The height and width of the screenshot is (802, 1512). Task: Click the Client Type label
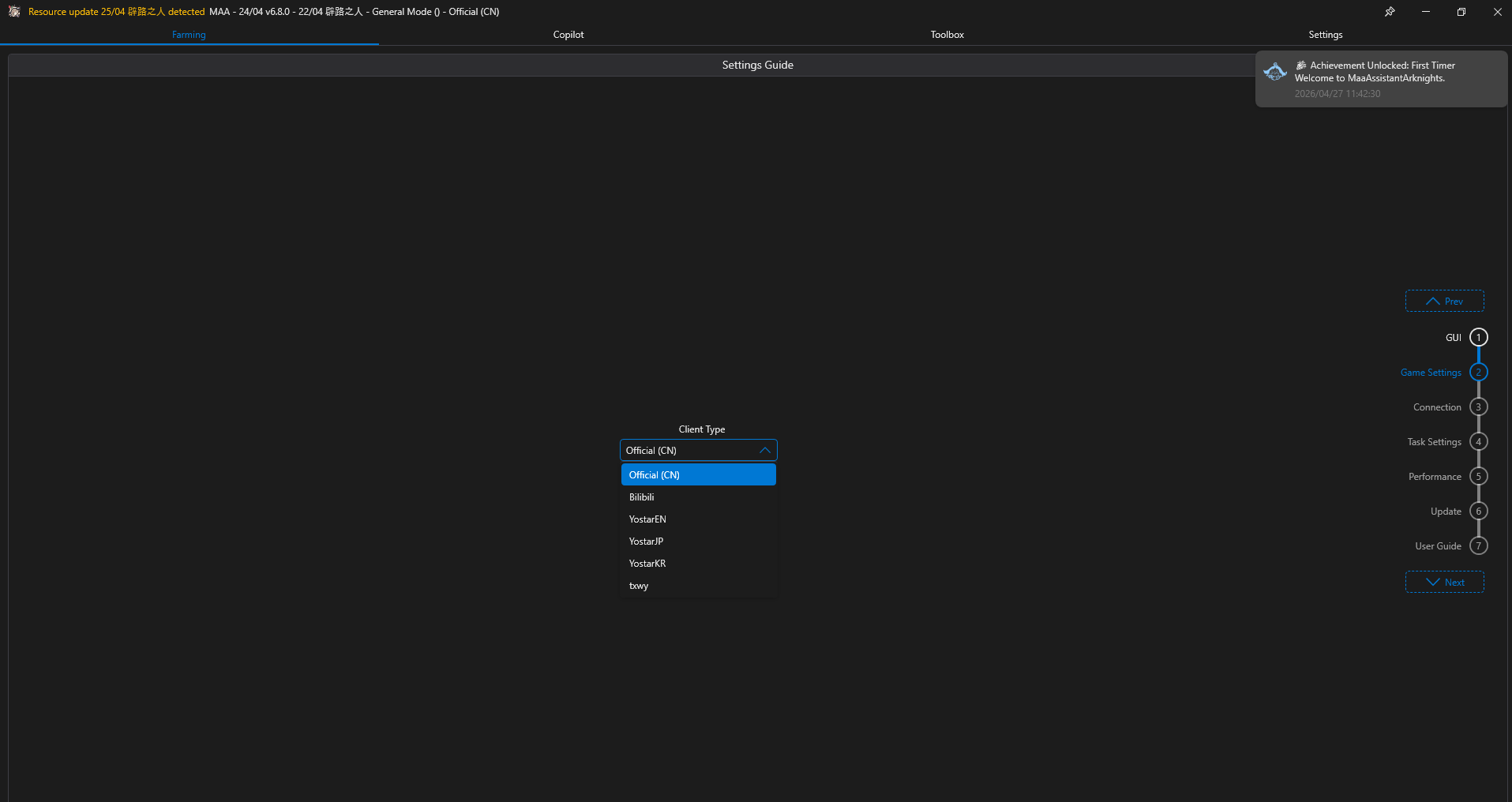(x=701, y=429)
